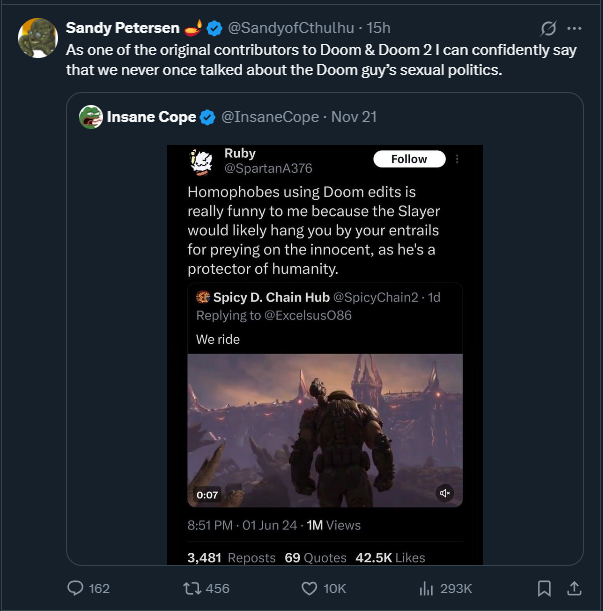Reply to Sandy Petersen's tweet
The width and height of the screenshot is (603, 611).
75,588
